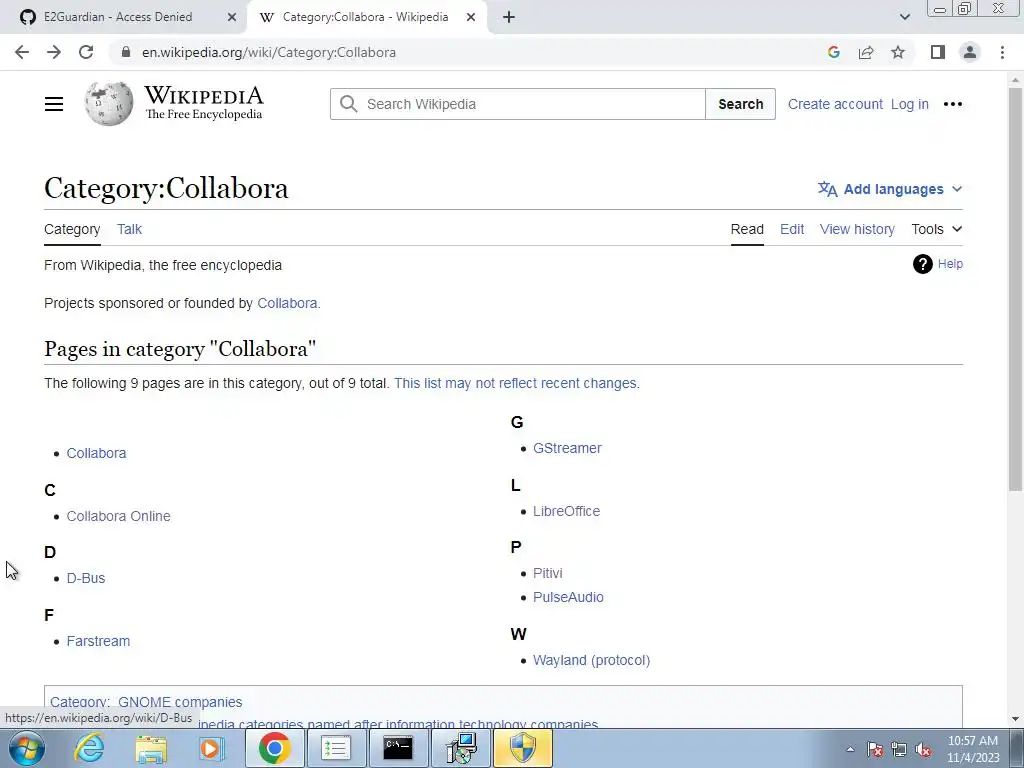
Task: Open the GStreamer page link
Action: pyautogui.click(x=567, y=448)
